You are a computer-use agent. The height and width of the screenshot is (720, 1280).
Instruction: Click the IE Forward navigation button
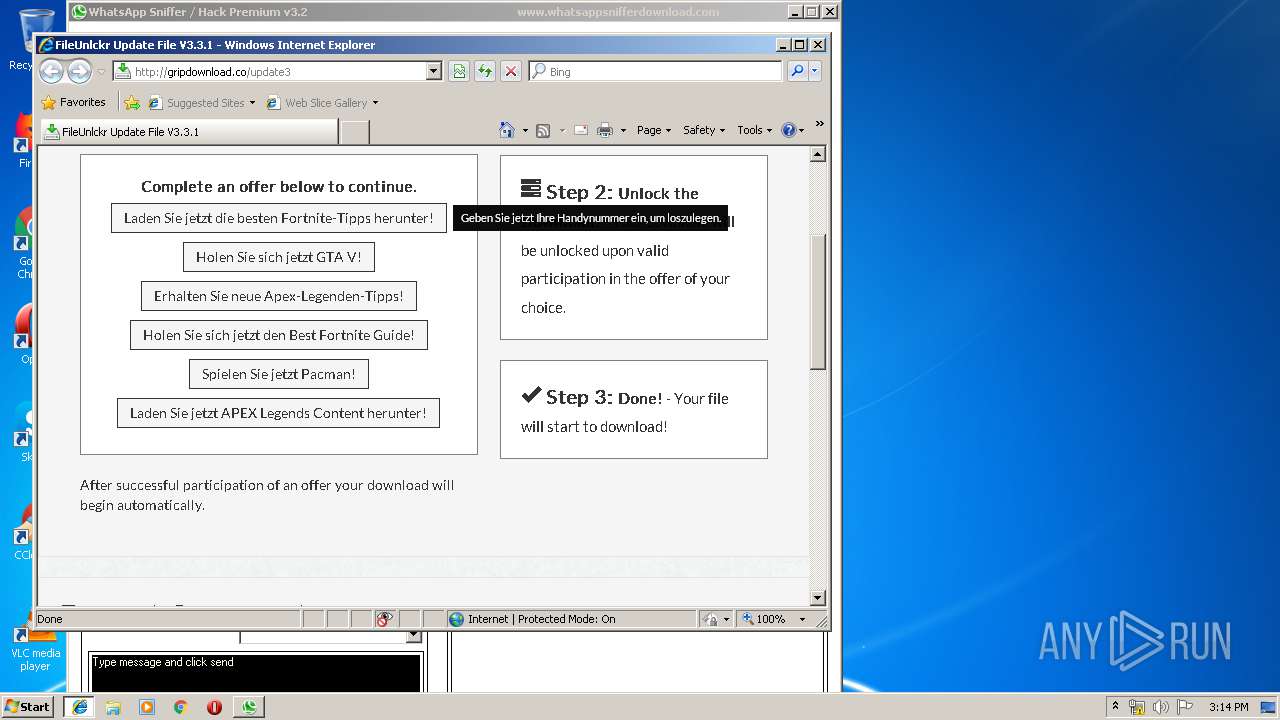click(x=79, y=71)
